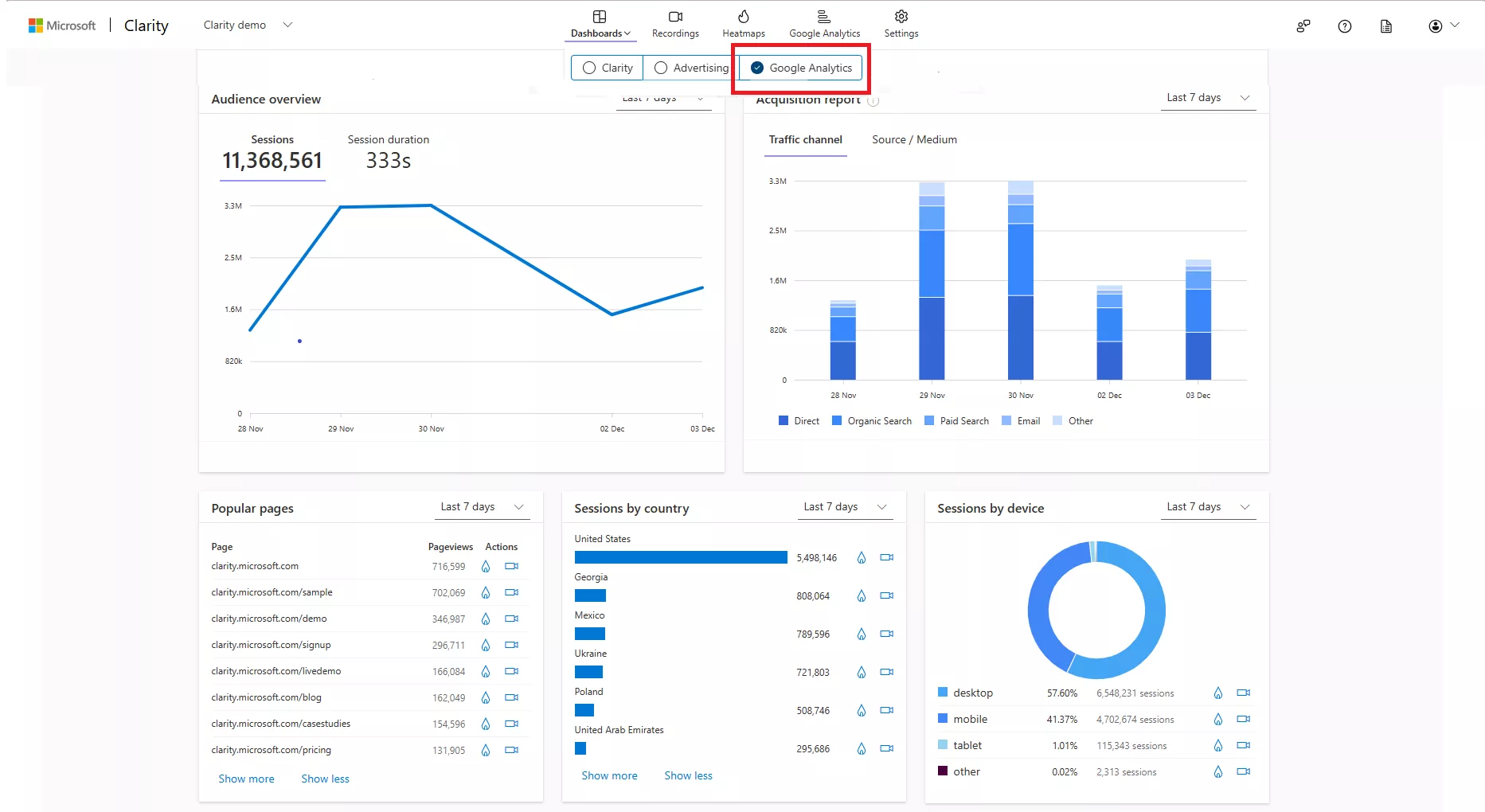The width and height of the screenshot is (1485, 812).
Task: Click Show less under Sessions by country
Action: click(688, 776)
